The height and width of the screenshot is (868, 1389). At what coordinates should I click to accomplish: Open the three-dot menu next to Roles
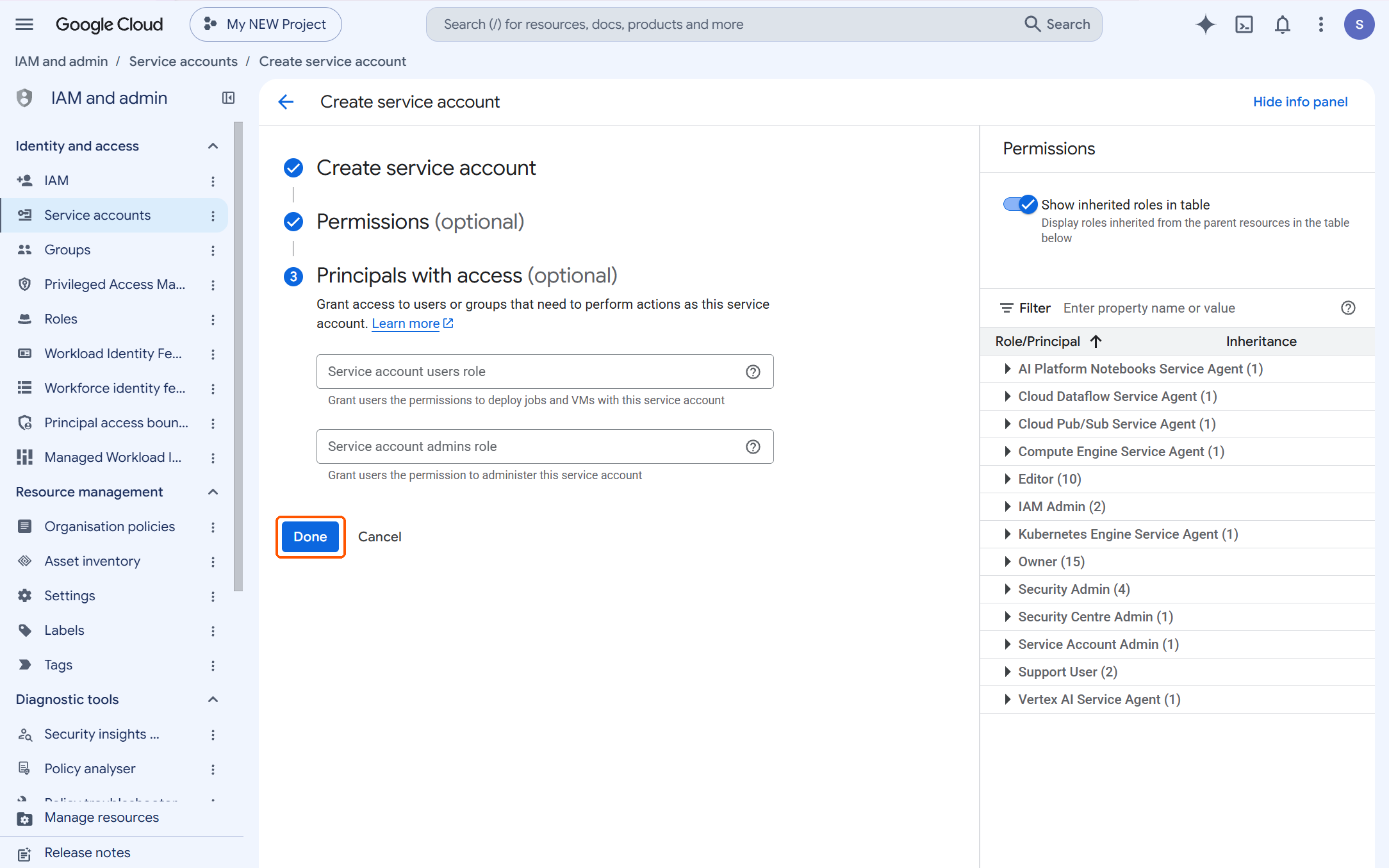click(213, 320)
